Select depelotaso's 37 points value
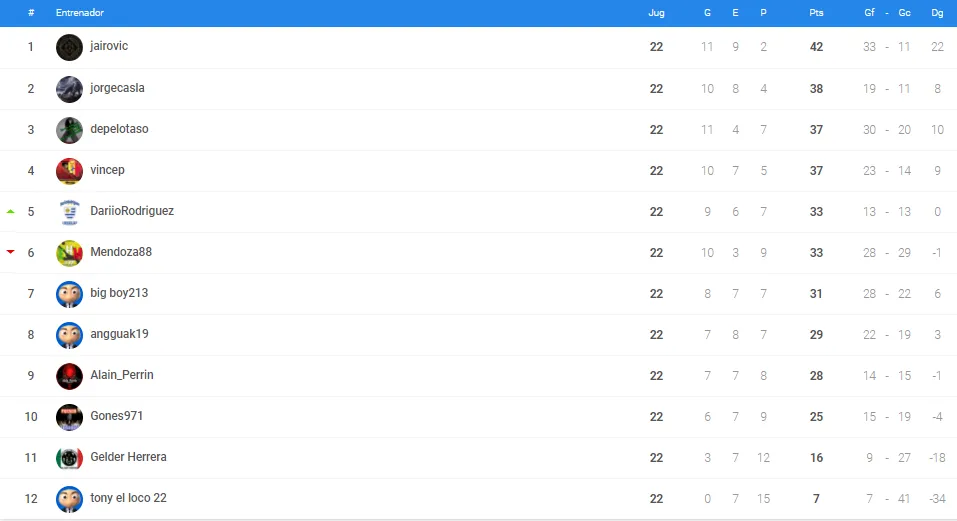This screenshot has width=957, height=521. click(816, 130)
